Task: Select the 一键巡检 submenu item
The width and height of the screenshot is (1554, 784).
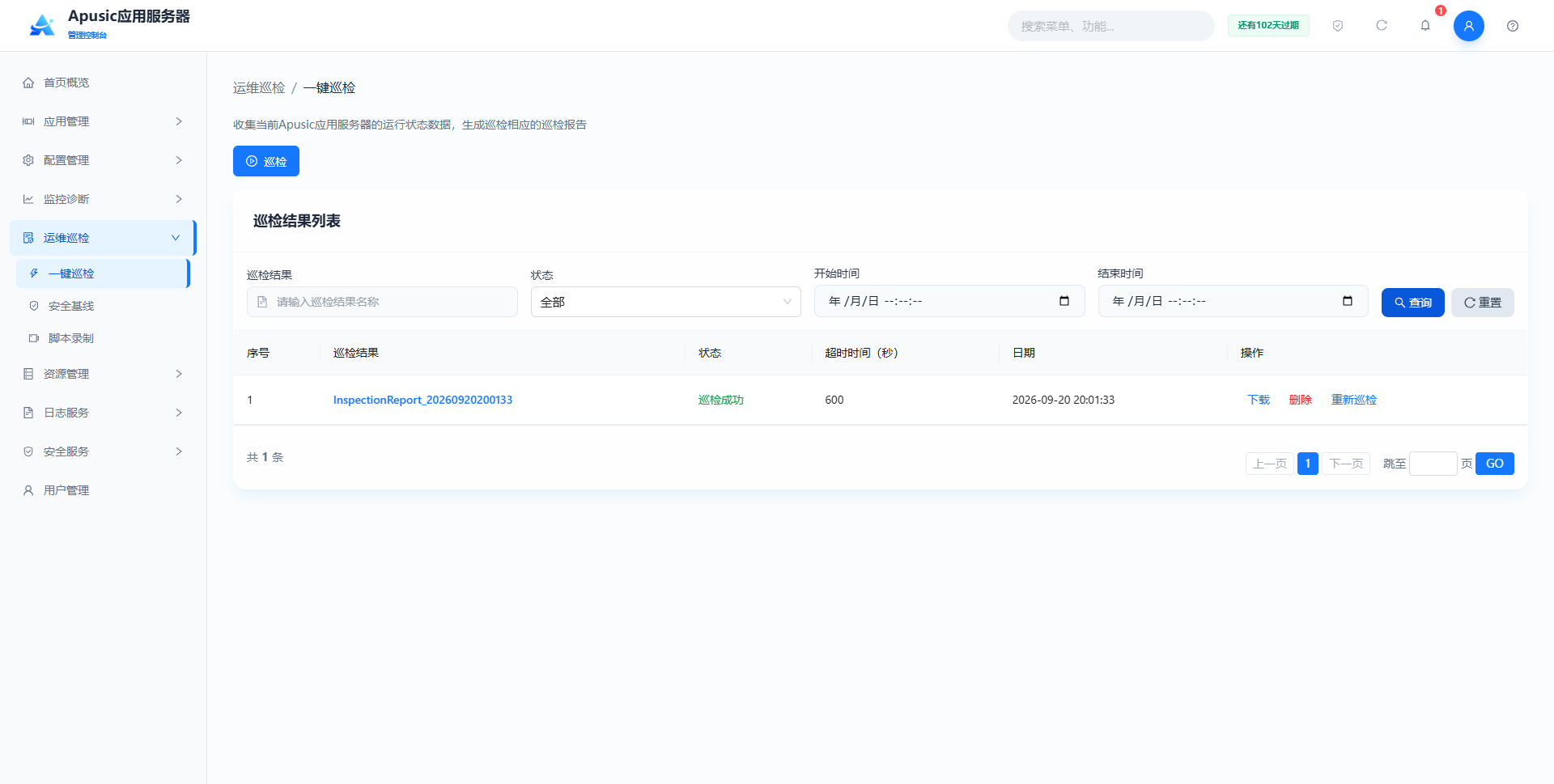Action: (104, 273)
